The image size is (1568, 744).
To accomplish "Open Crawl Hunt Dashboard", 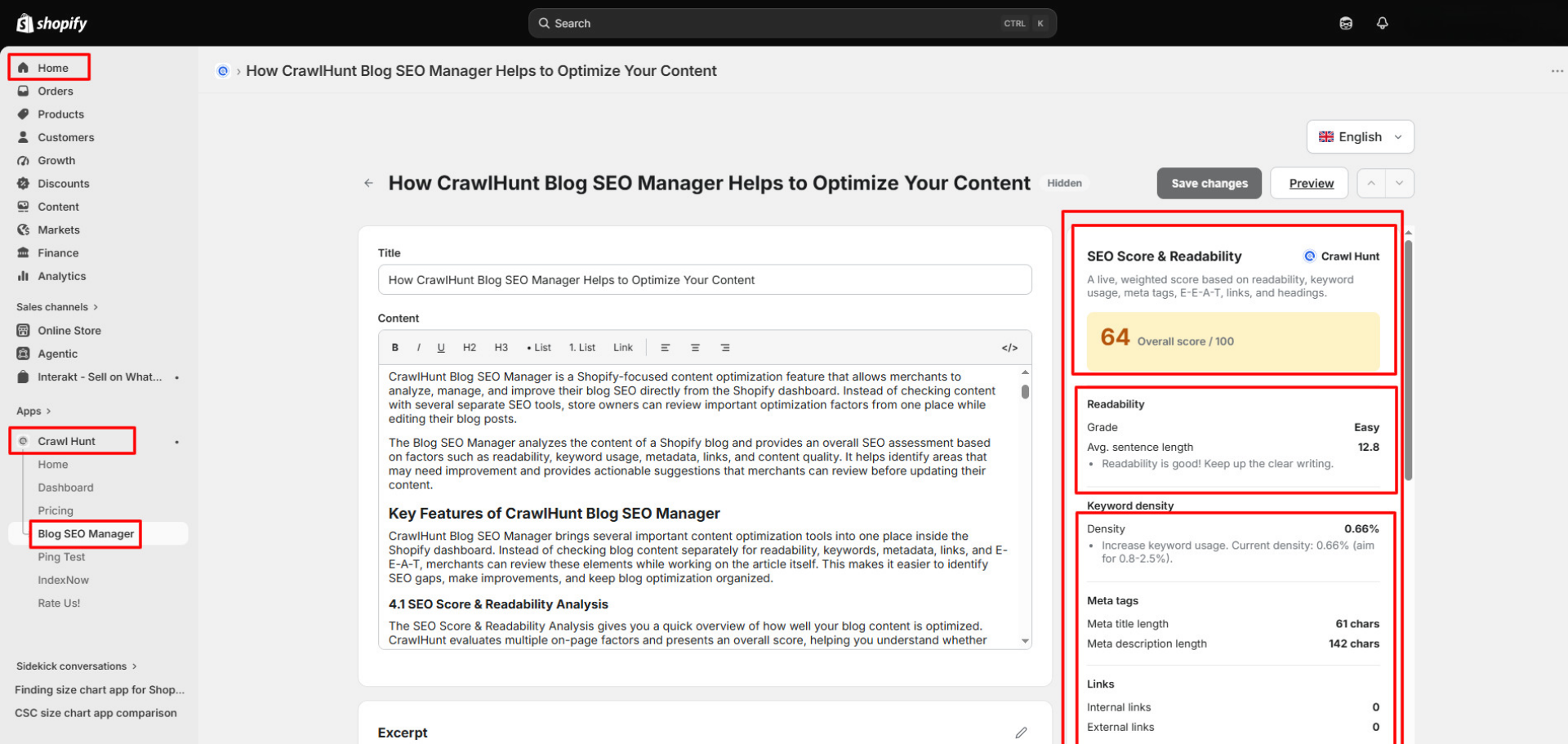I will point(65,488).
